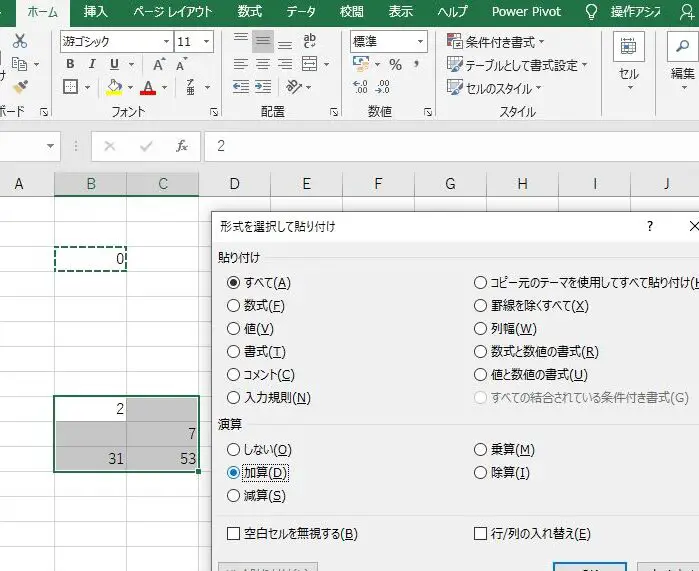Open the データ ribbon tab
Image resolution: width=699 pixels, height=571 pixels.
301,12
